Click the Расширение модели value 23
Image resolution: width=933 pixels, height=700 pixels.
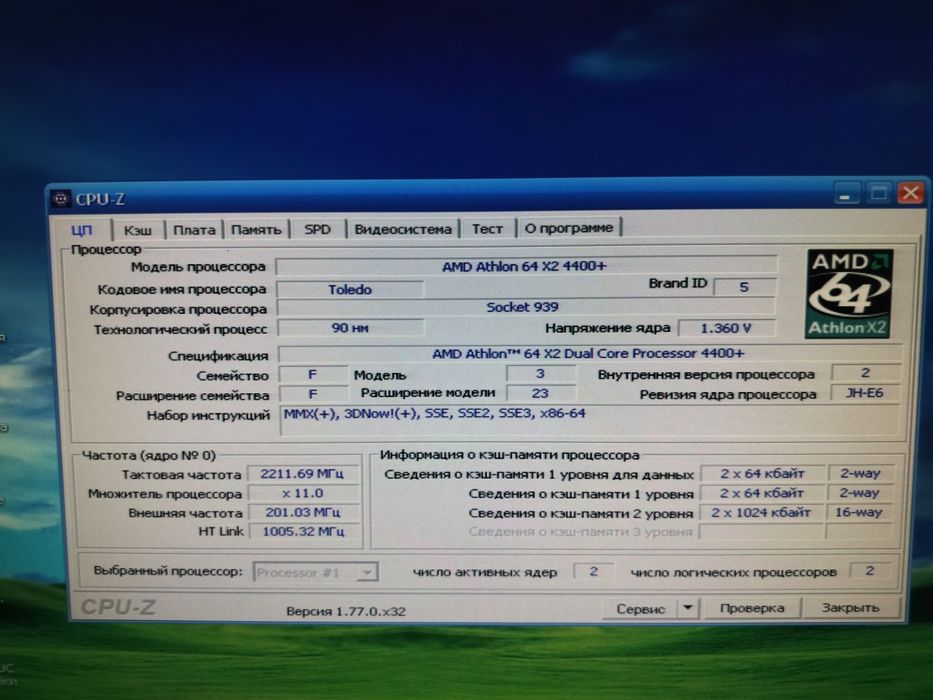tap(541, 393)
